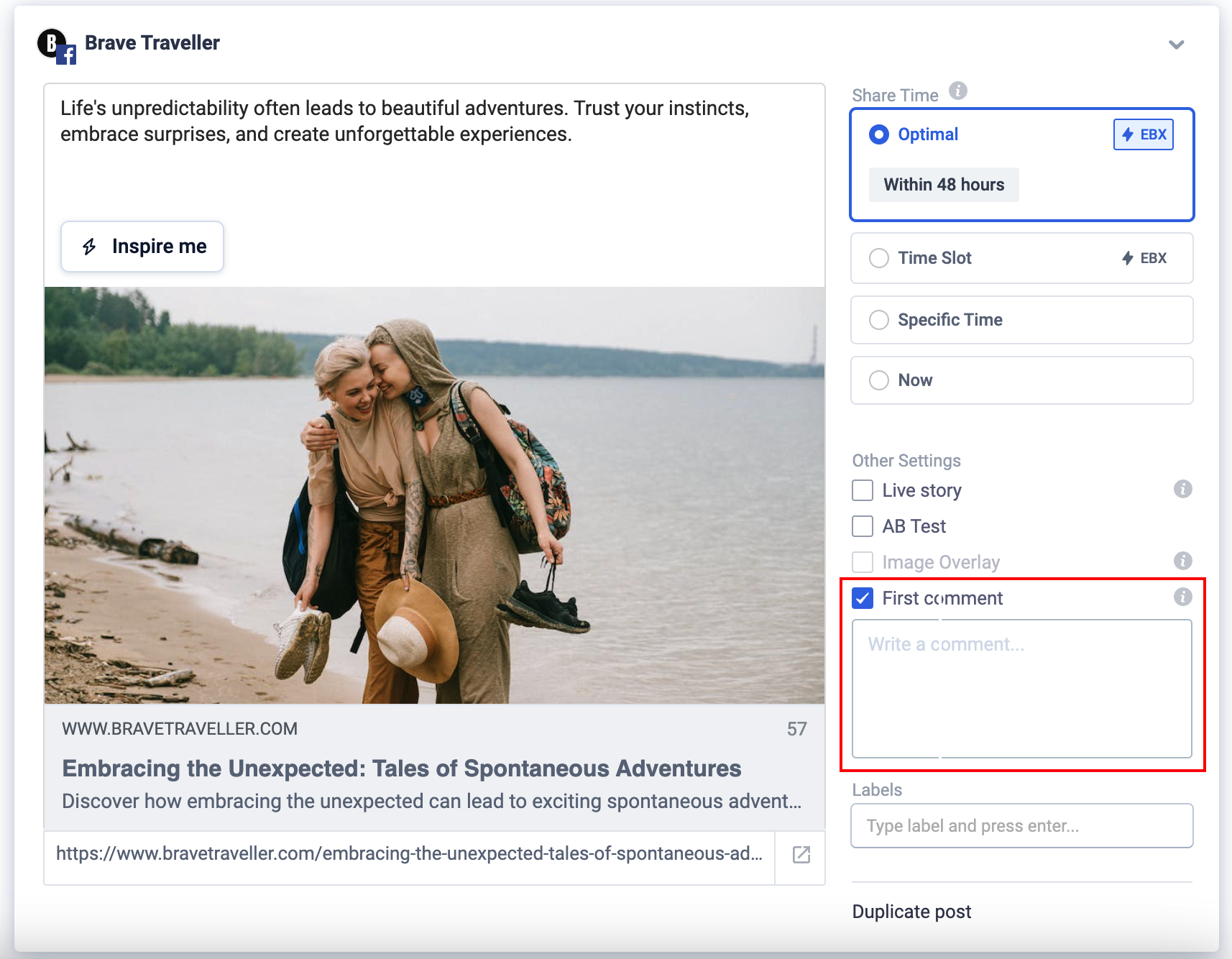1232x959 pixels.
Task: Click the Brave Traveller Facebook profile icon
Action: click(56, 46)
